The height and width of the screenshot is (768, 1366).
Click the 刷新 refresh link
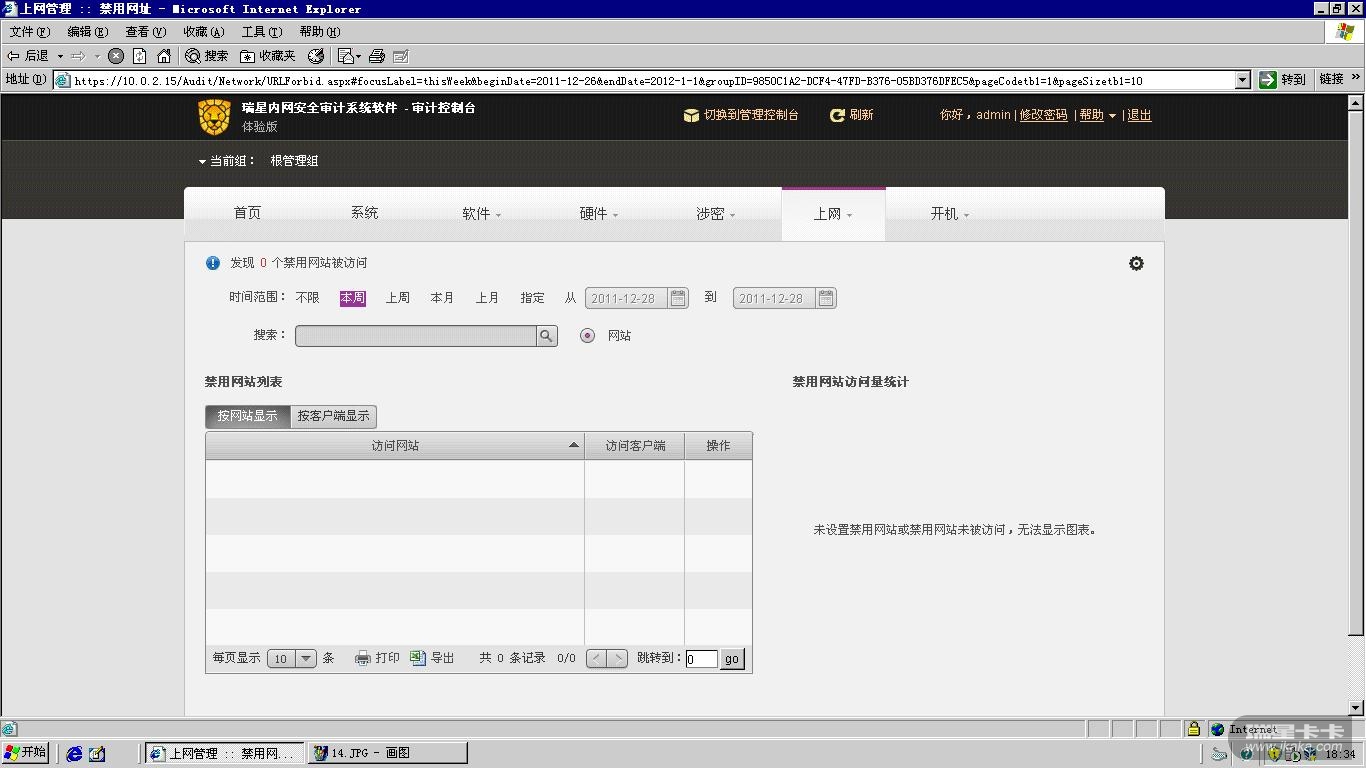(x=852, y=115)
